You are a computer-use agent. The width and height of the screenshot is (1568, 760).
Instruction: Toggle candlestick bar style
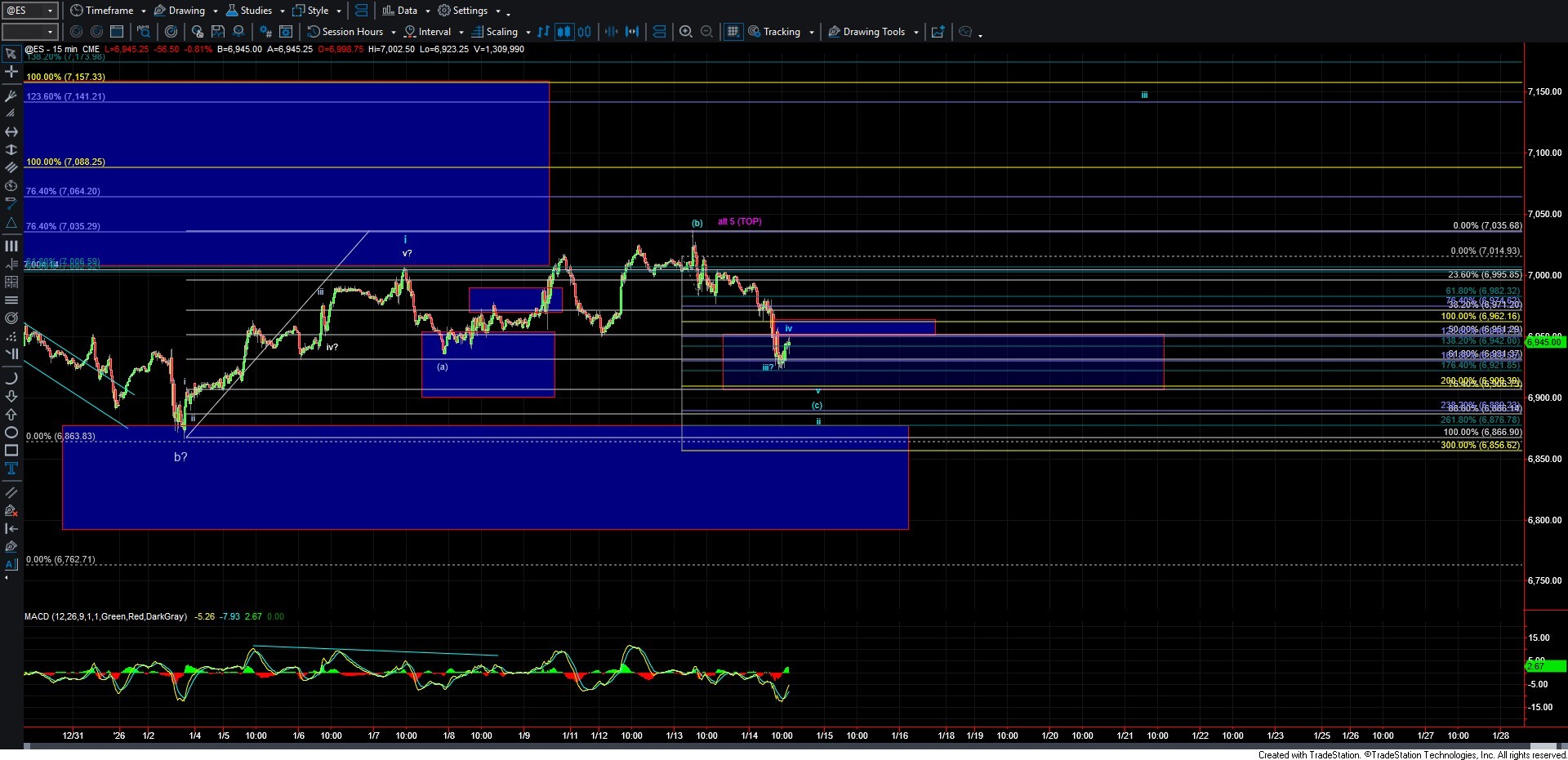(x=563, y=32)
